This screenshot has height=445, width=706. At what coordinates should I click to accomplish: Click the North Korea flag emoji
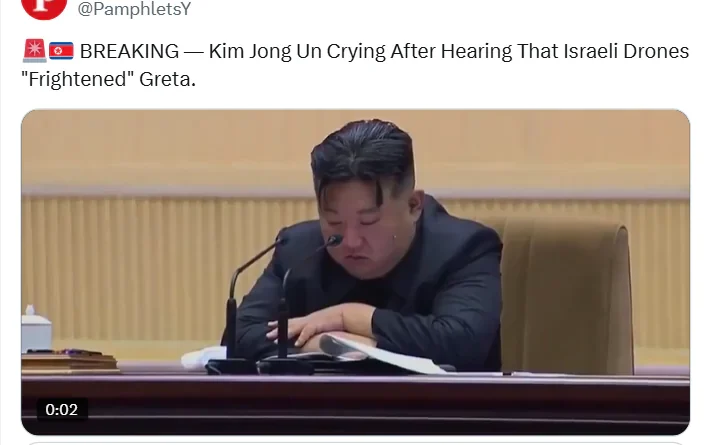61,51
